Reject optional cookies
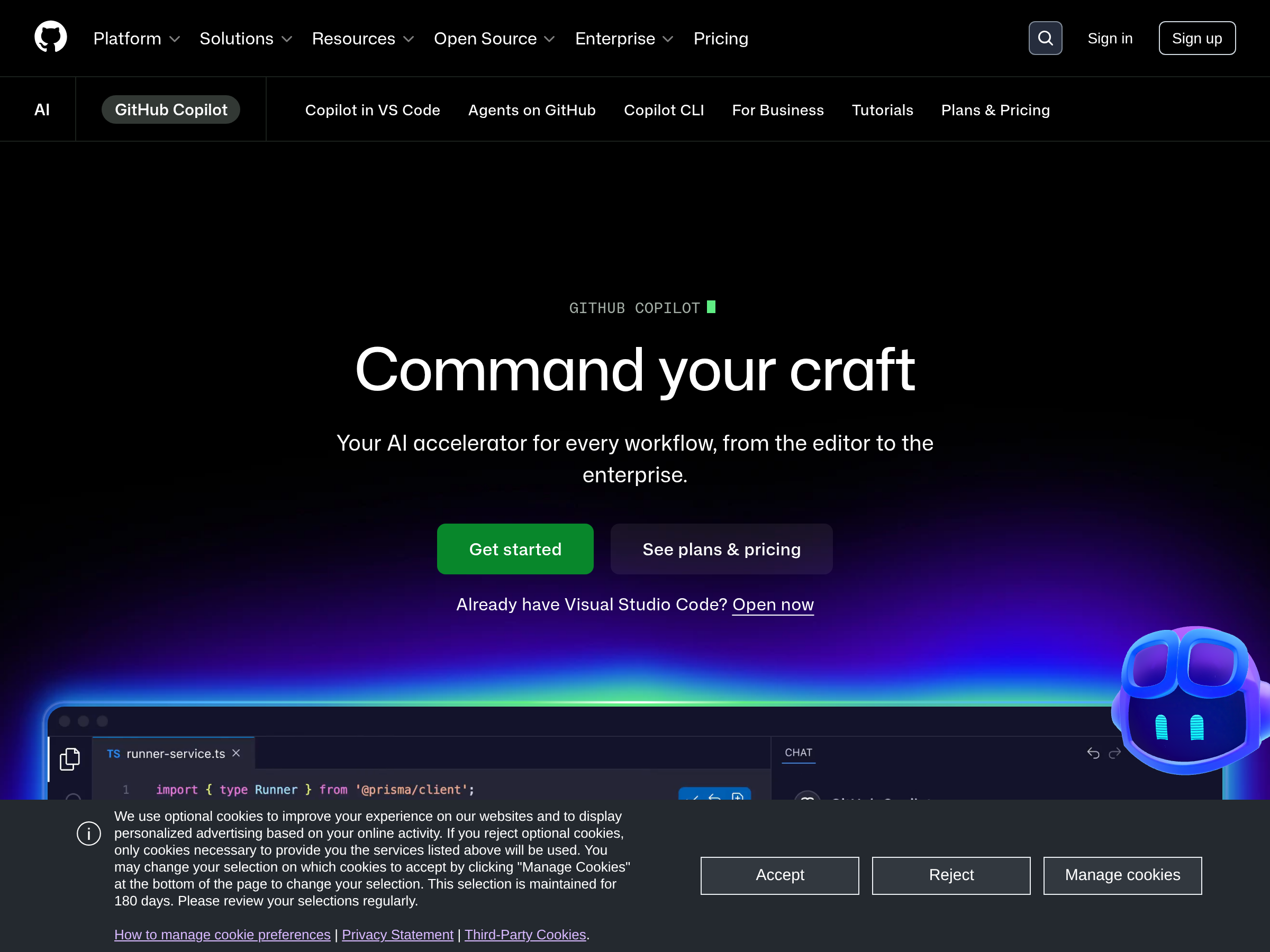 951,875
